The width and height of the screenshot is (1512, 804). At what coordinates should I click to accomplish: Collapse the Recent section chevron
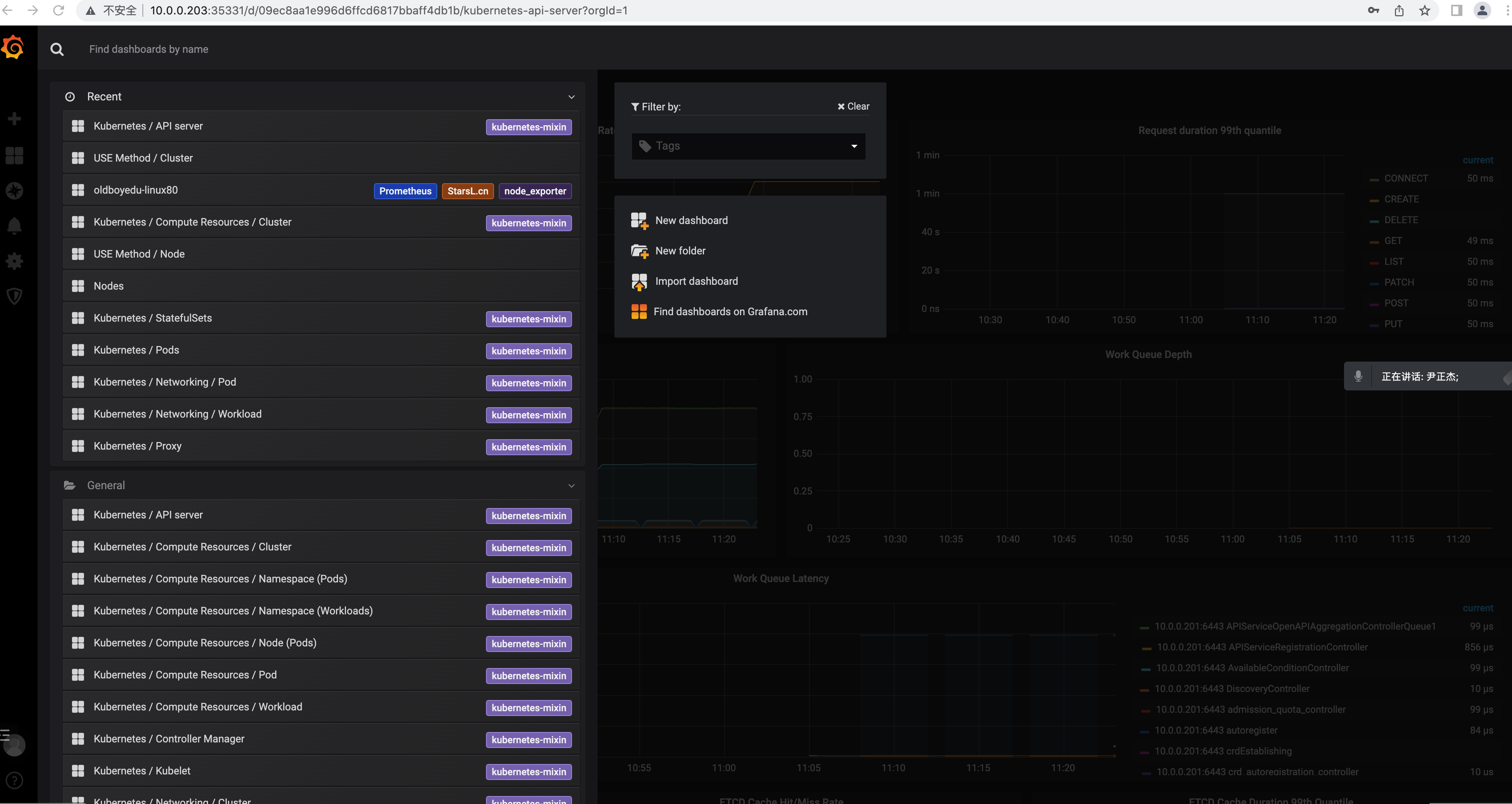(571, 97)
